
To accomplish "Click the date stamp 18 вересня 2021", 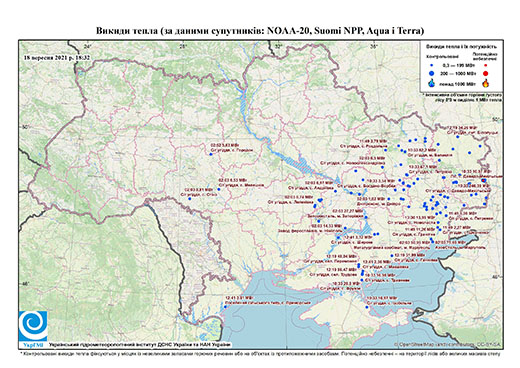I will 57,57.
